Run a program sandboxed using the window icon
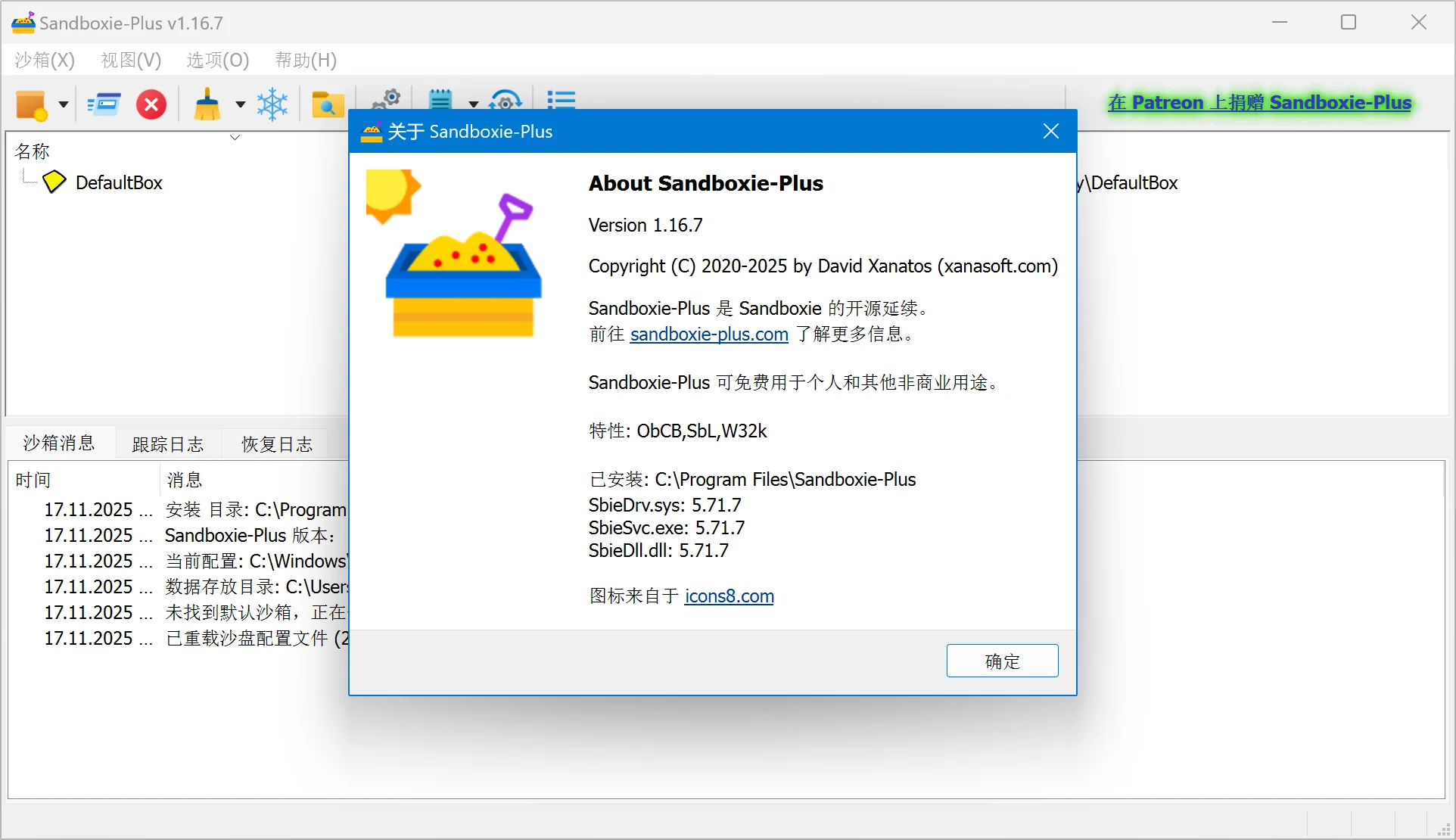This screenshot has width=1456, height=840. pos(104,104)
